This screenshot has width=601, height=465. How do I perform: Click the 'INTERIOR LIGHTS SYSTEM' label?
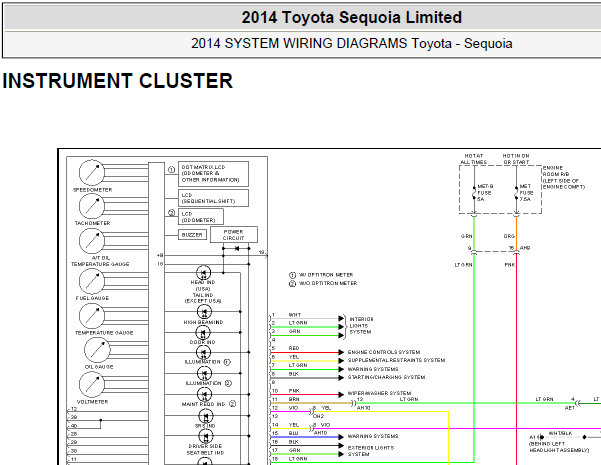[361, 325]
